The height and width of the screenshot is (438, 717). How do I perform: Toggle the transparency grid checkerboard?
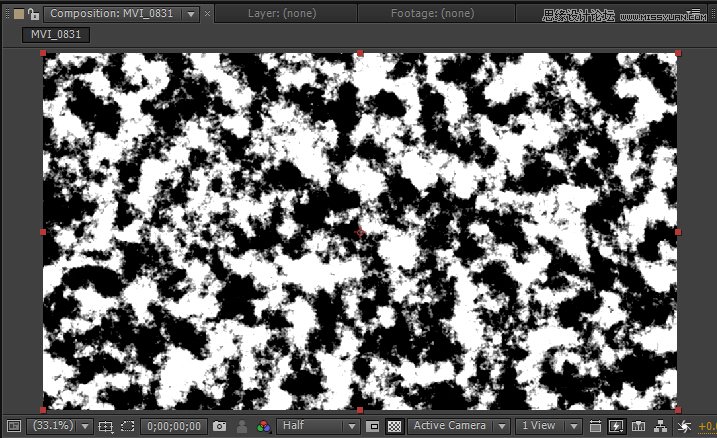click(394, 426)
